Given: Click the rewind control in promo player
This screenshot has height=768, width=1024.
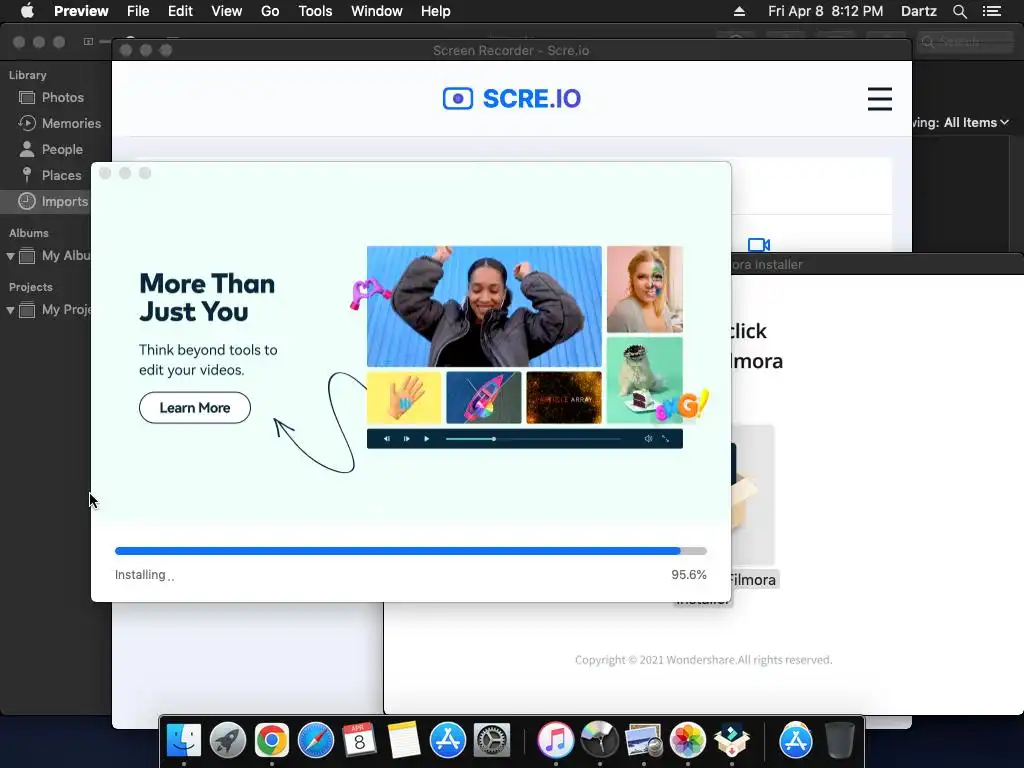Looking at the screenshot, I should point(387,439).
